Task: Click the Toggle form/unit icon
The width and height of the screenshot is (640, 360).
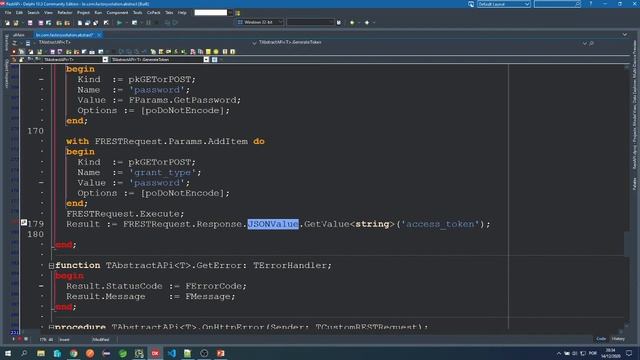Action: [96, 23]
